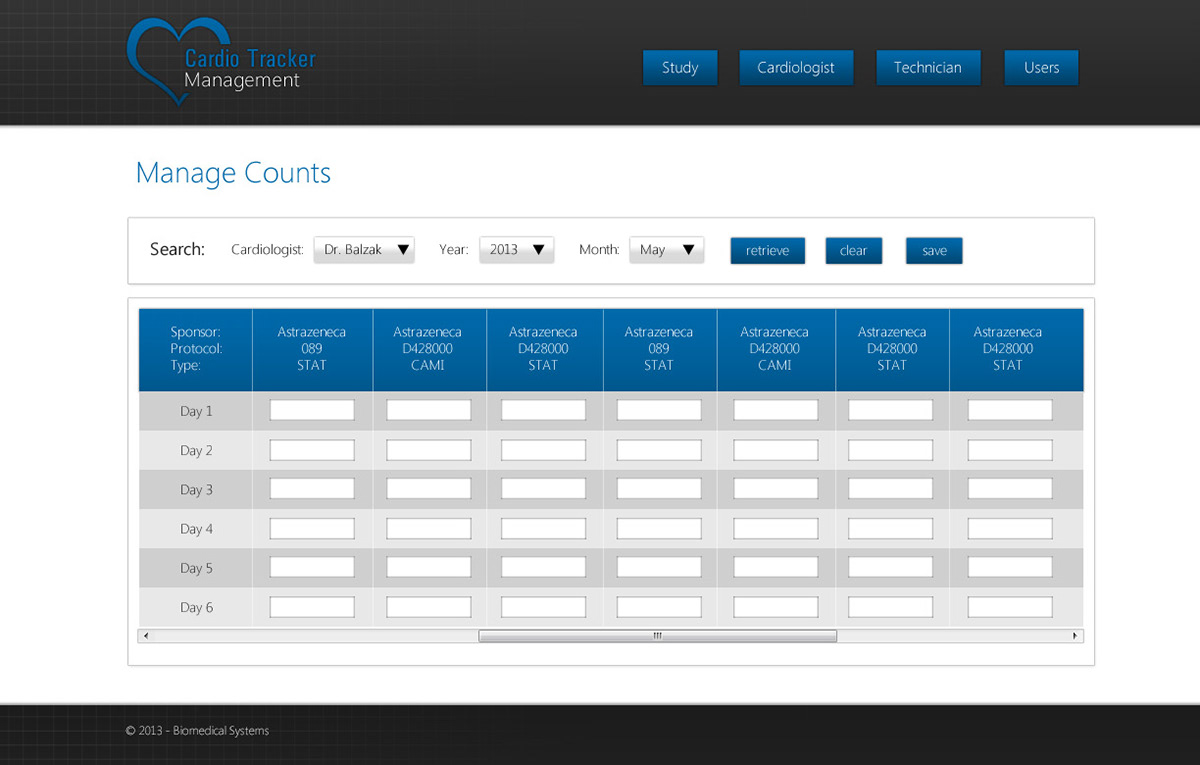This screenshot has height=765, width=1200.
Task: Expand the Year dropdown showing 2013
Action: 517,250
